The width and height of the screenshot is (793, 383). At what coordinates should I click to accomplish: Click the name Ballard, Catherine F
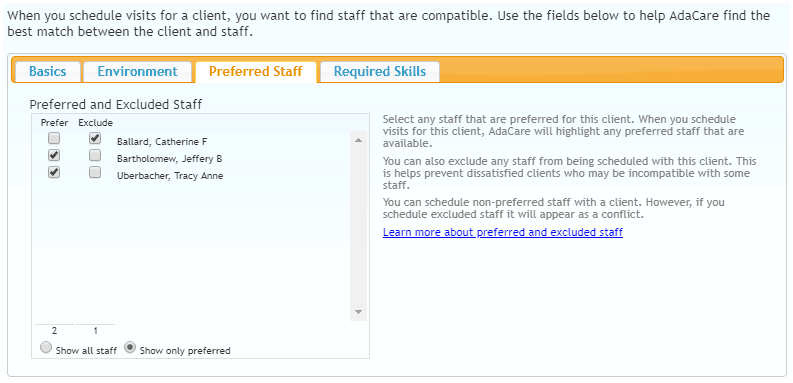pyautogui.click(x=162, y=142)
